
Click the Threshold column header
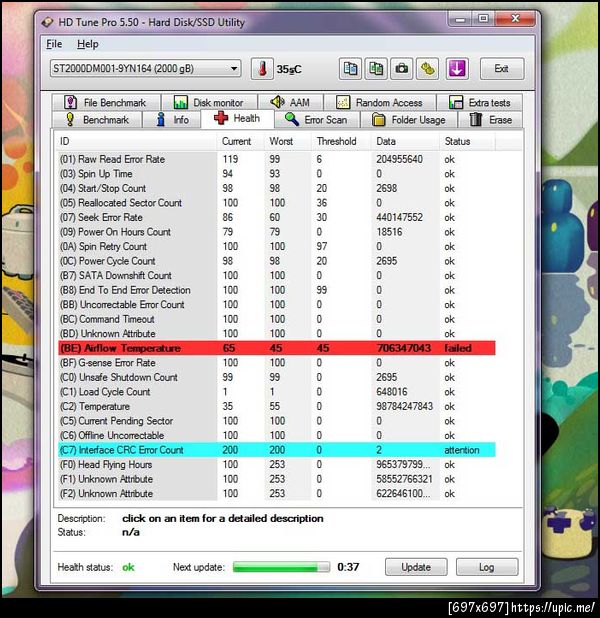coord(341,141)
